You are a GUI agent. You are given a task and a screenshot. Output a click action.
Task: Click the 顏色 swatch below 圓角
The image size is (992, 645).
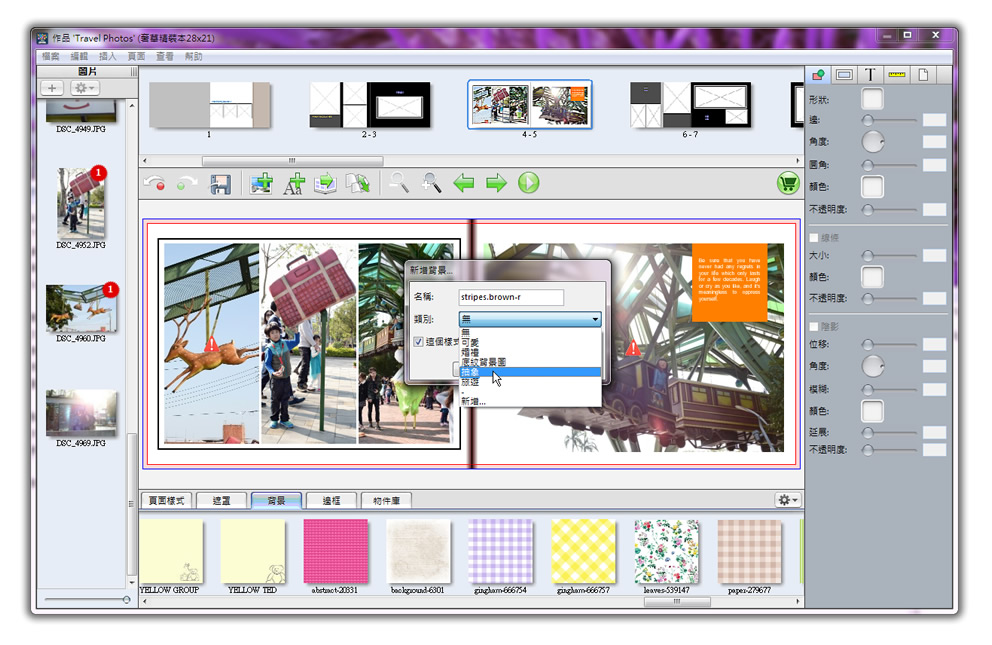(872, 187)
